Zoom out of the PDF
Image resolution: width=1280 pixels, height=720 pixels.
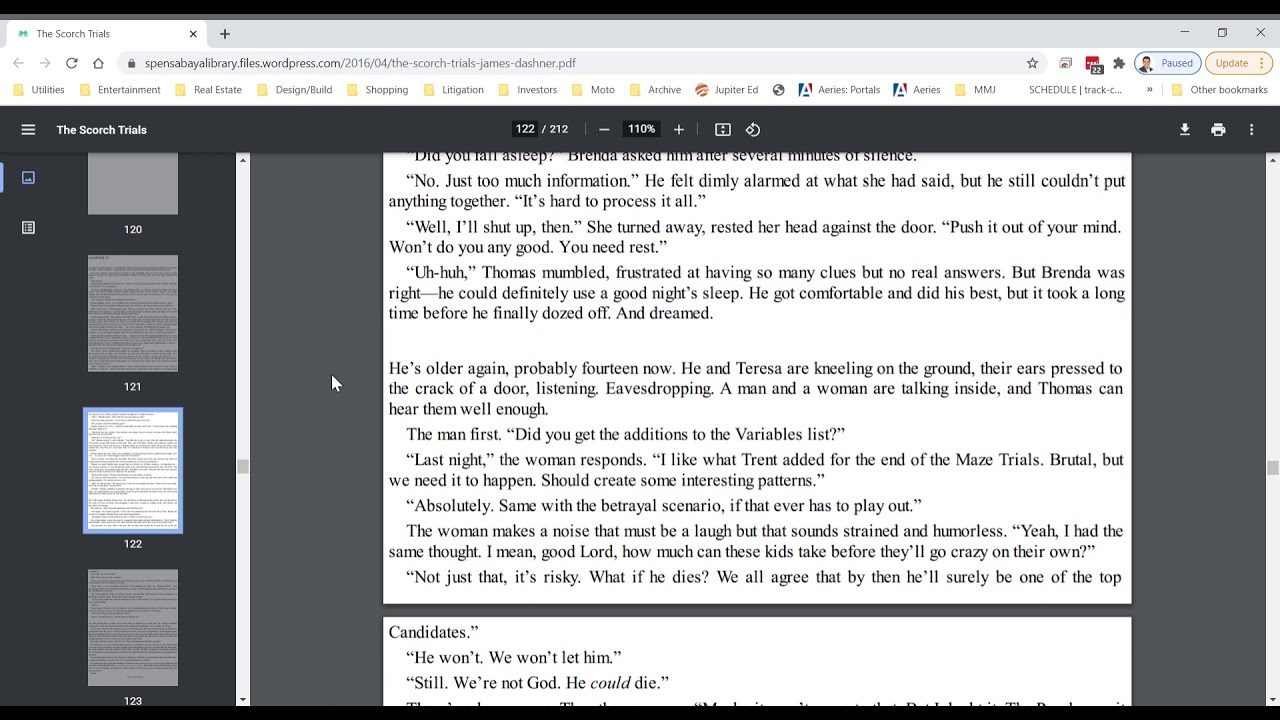coord(604,129)
